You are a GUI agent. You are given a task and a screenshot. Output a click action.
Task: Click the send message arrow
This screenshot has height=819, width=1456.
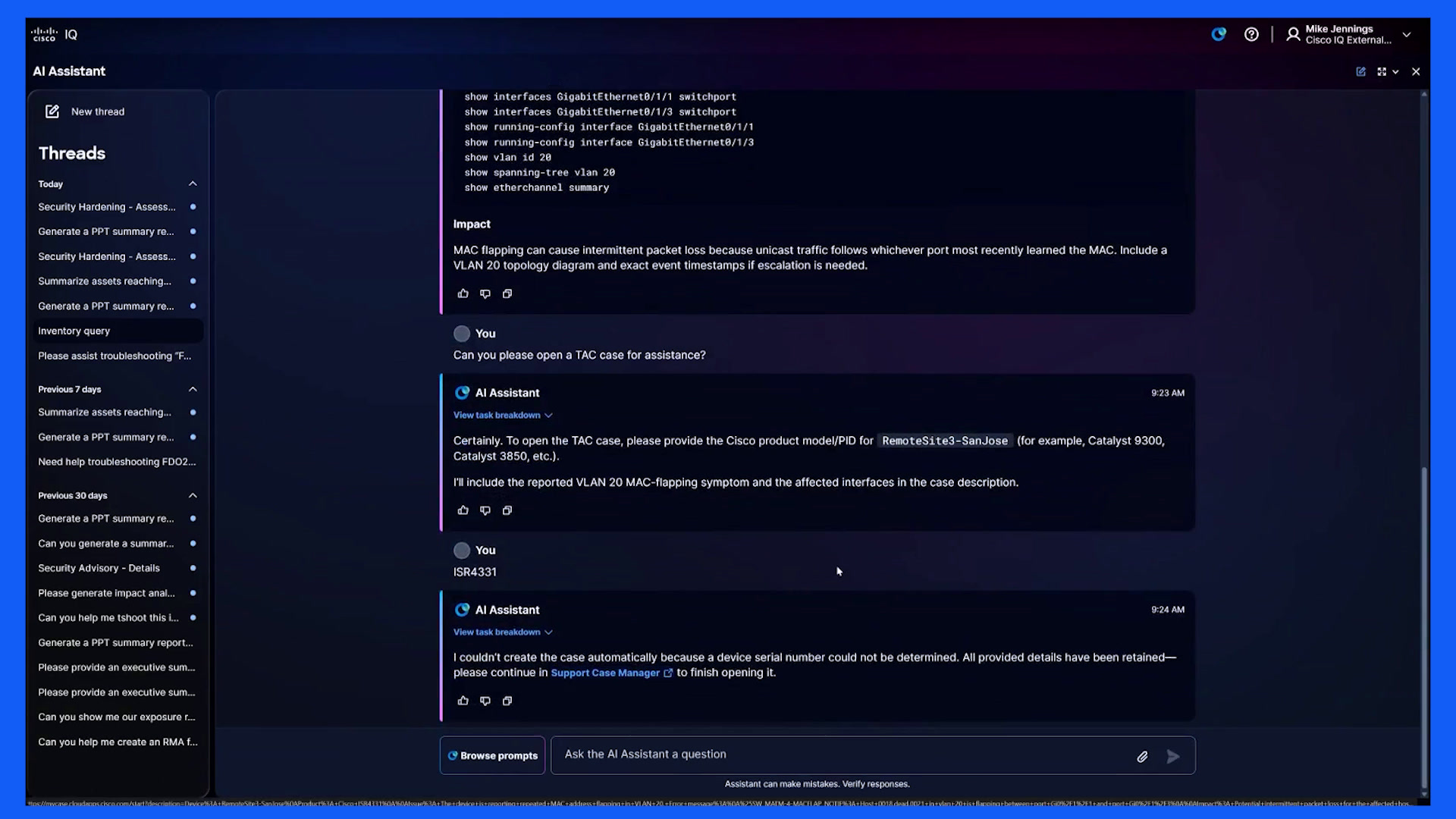tap(1173, 756)
